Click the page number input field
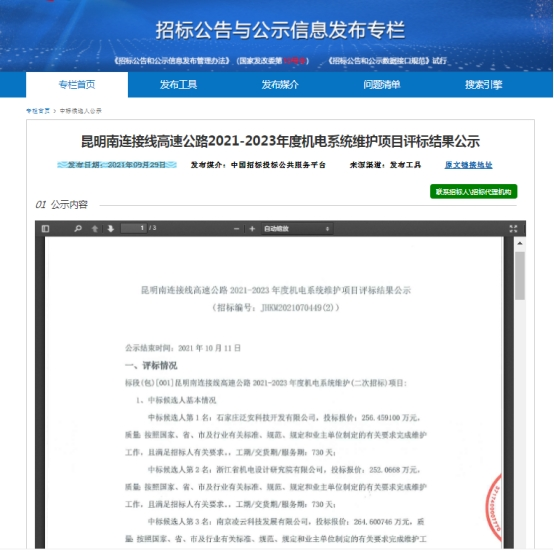Image resolution: width=554 pixels, height=553 pixels. (134, 228)
